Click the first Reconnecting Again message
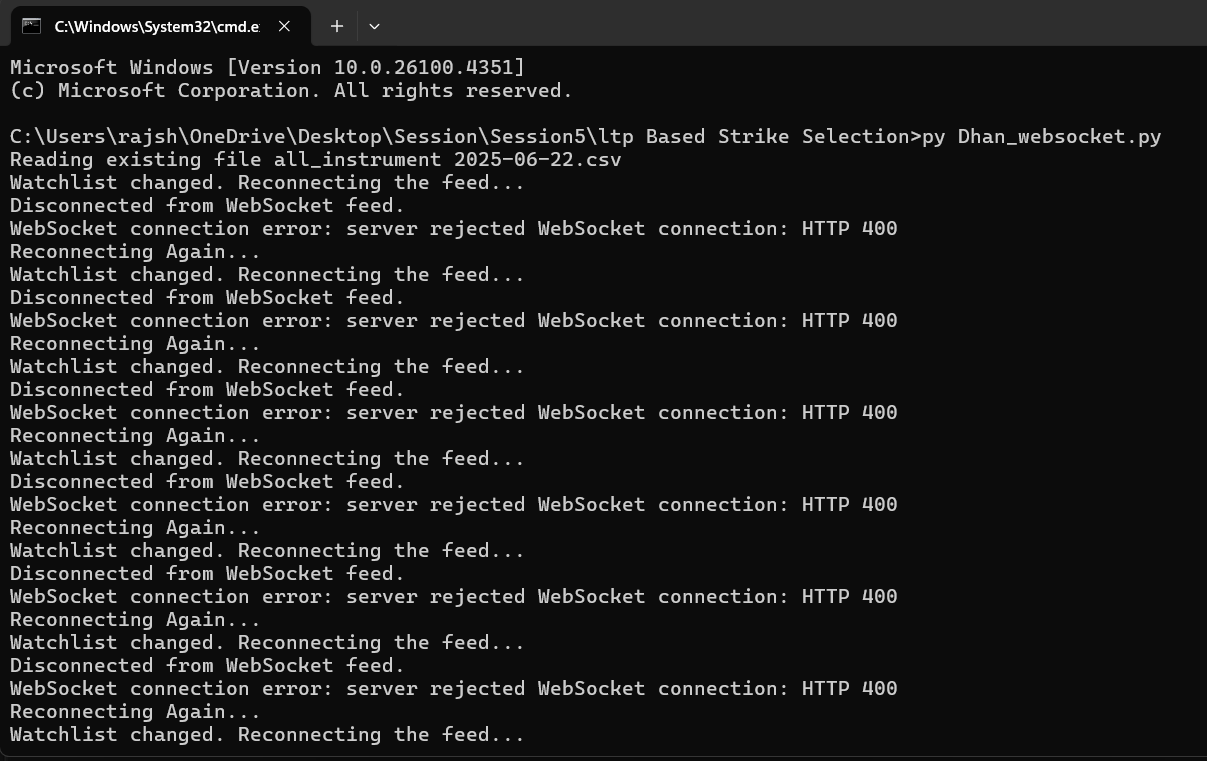 [135, 252]
